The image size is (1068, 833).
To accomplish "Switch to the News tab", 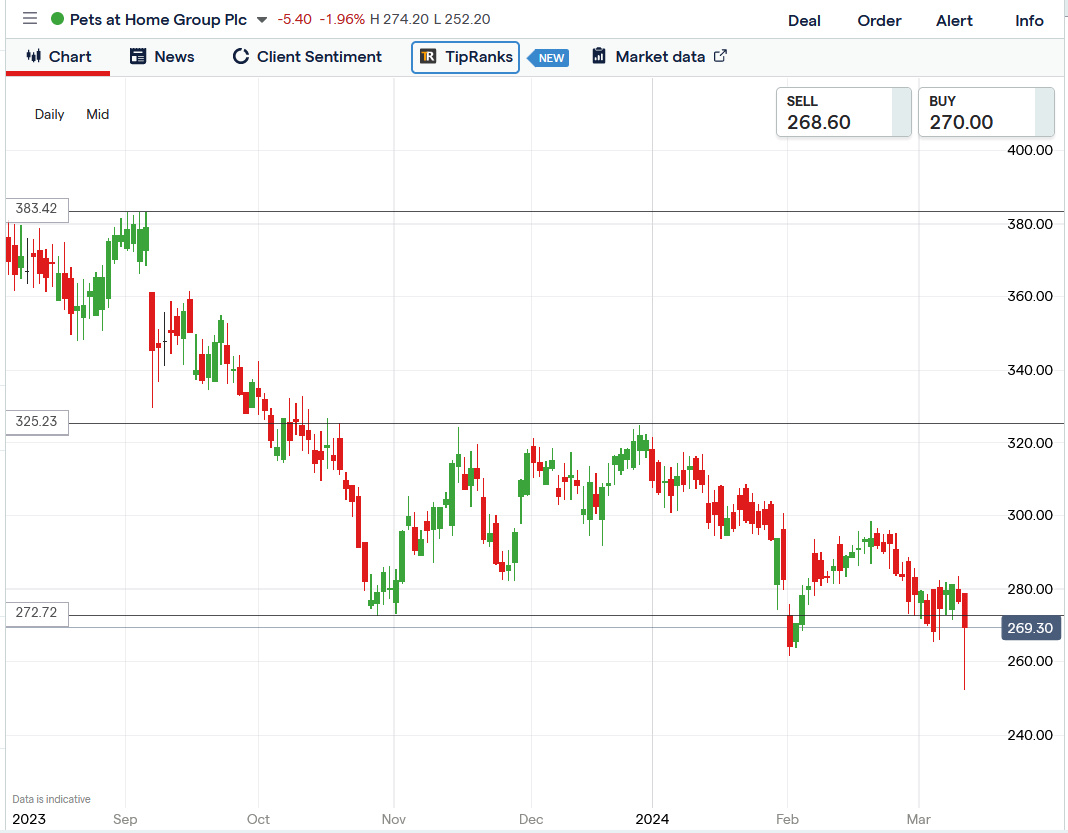I will click(162, 57).
